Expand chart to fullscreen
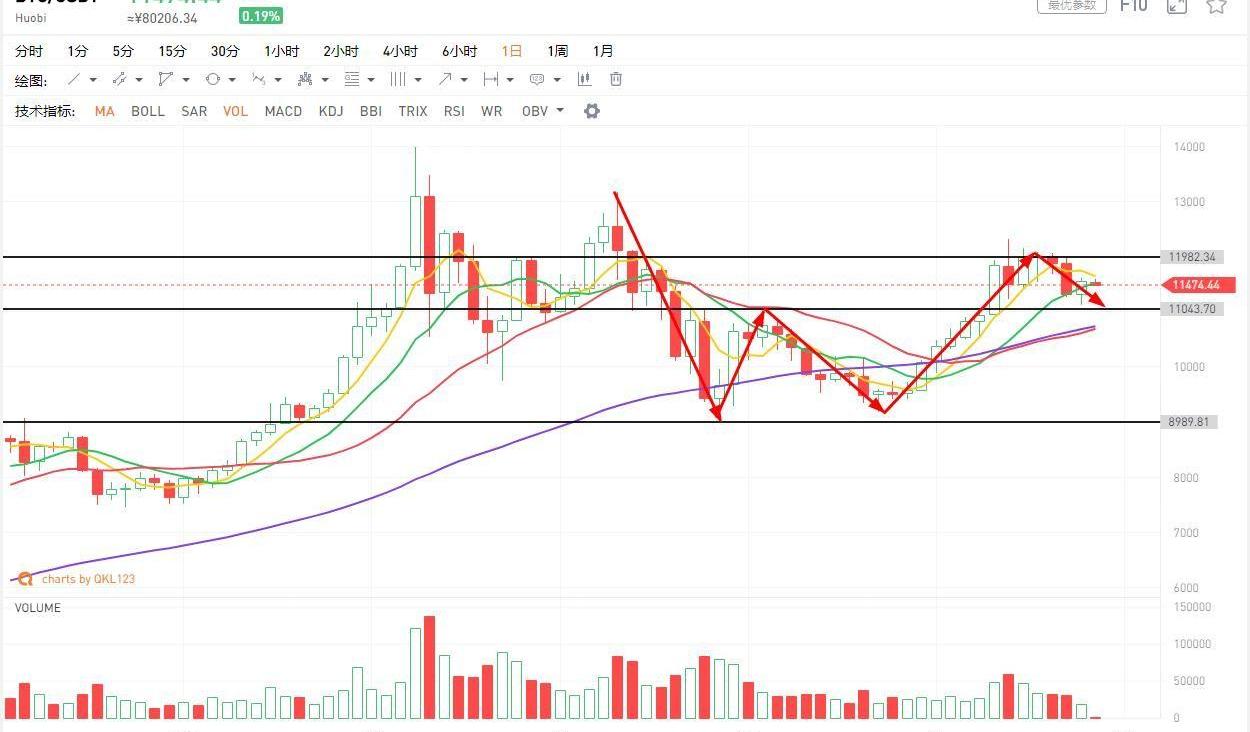The width and height of the screenshot is (1250, 732). [x=1177, y=6]
